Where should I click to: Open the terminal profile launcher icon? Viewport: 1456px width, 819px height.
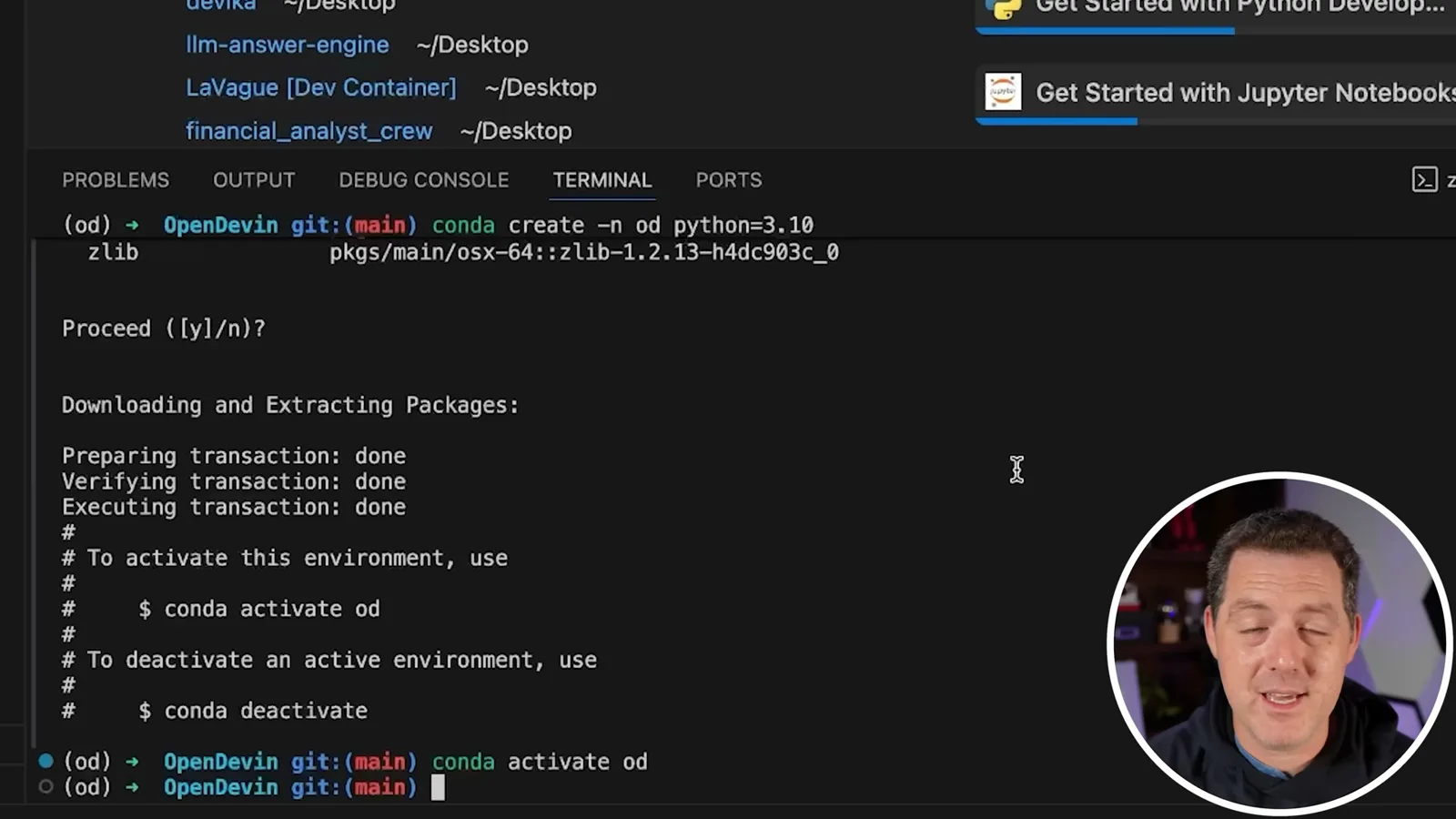[x=1424, y=179]
